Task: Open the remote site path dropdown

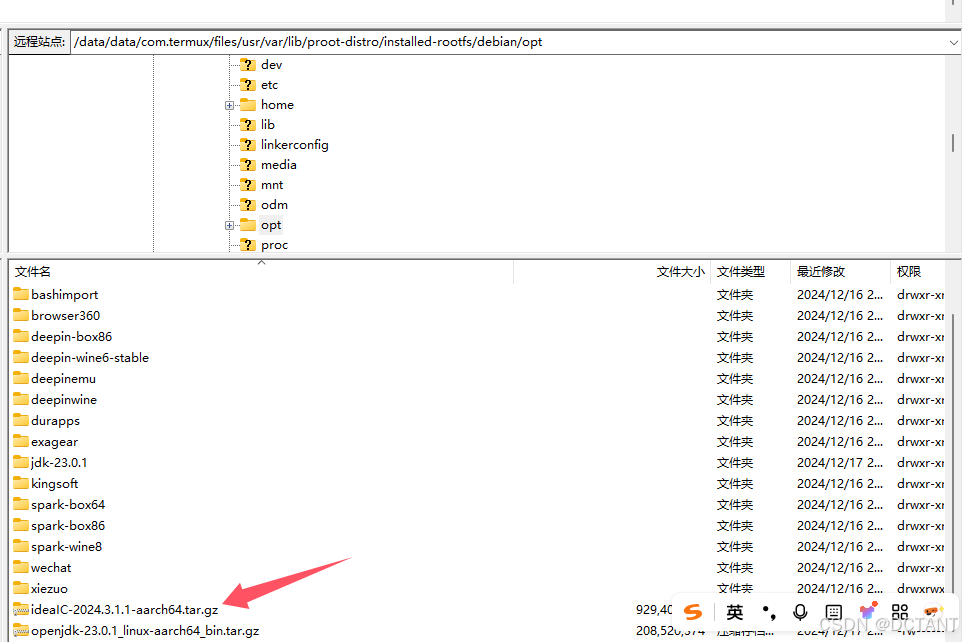Action: (953, 42)
